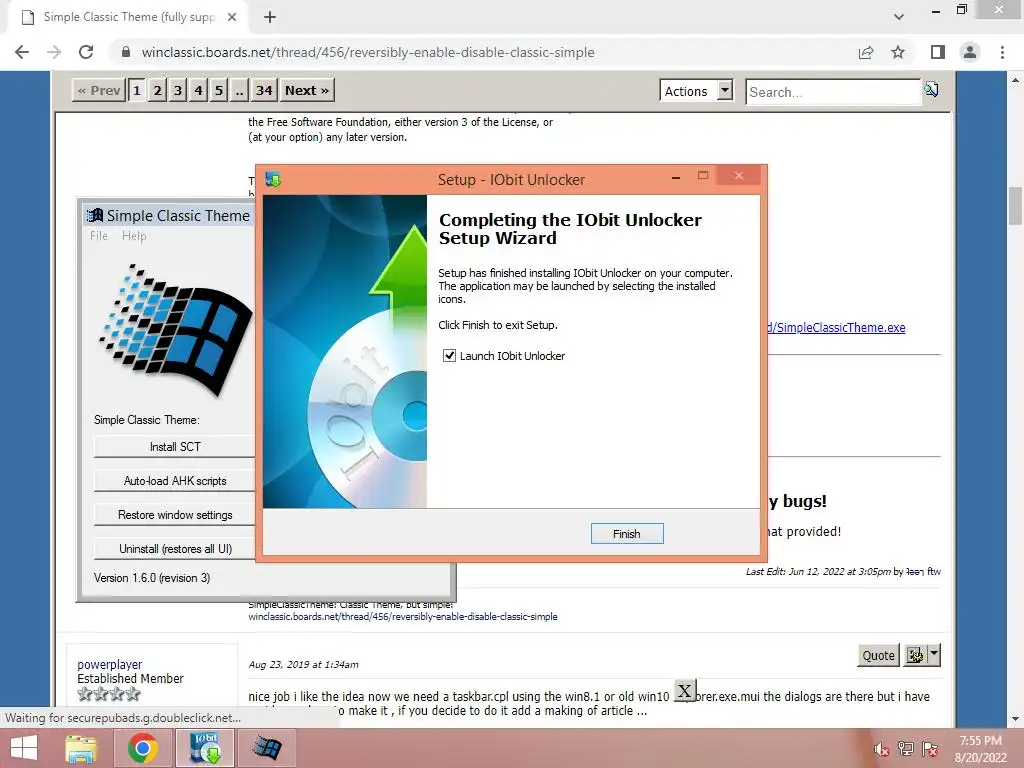
Task: Click the Simple Classic Theme taskbar icon
Action: pyautogui.click(x=267, y=748)
